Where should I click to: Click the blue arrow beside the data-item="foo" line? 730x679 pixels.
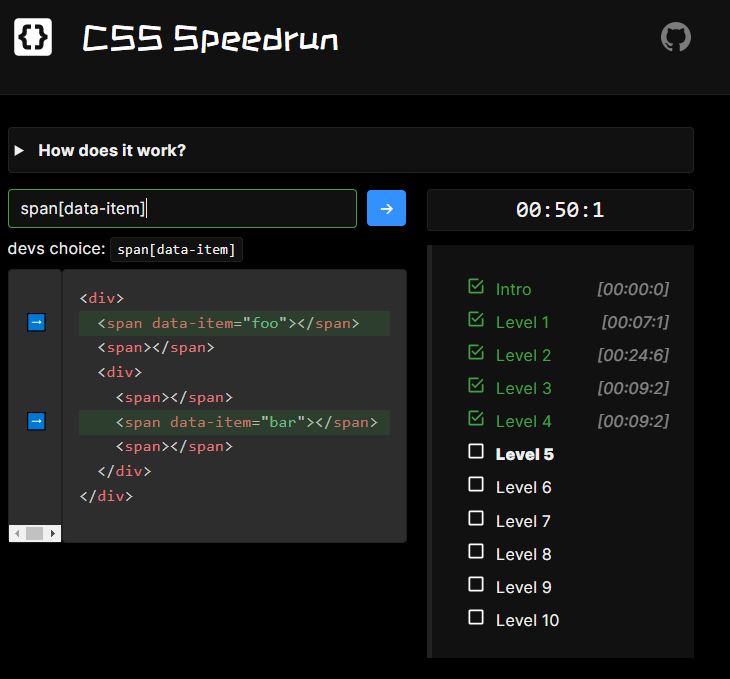tap(36, 322)
